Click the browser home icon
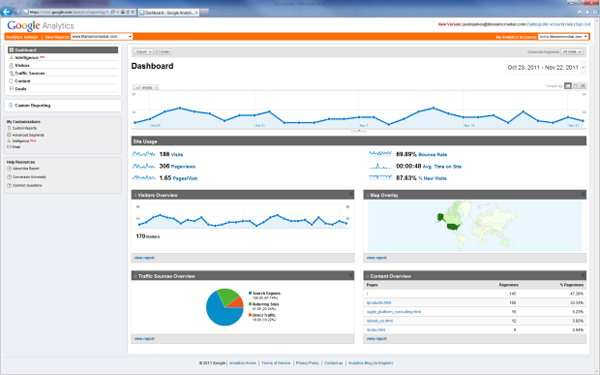The width and height of the screenshot is (600, 375). (x=579, y=12)
